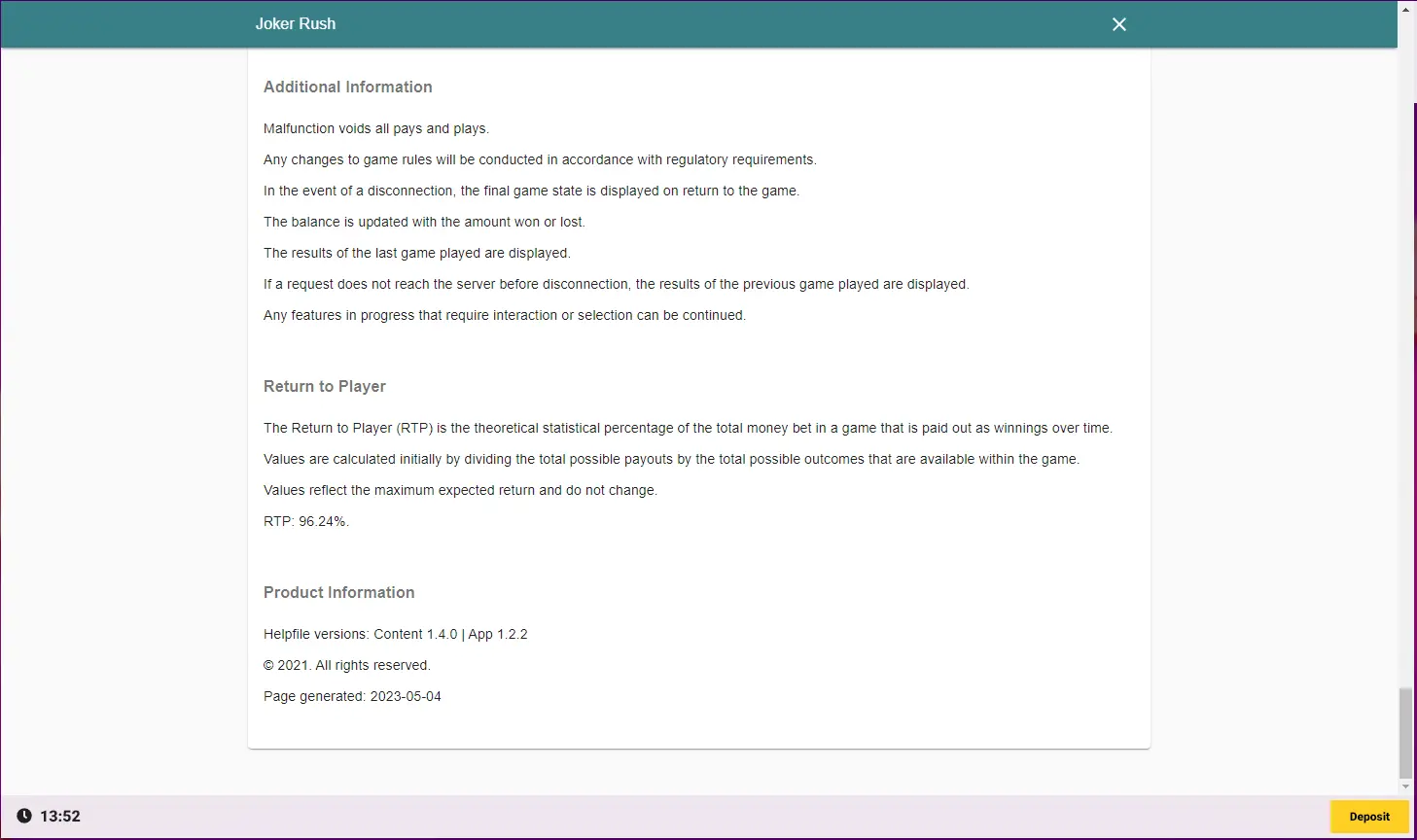Screen dimensions: 1417x840
Task: Click the line 'RTP: 96.24%.'
Action: tap(306, 521)
